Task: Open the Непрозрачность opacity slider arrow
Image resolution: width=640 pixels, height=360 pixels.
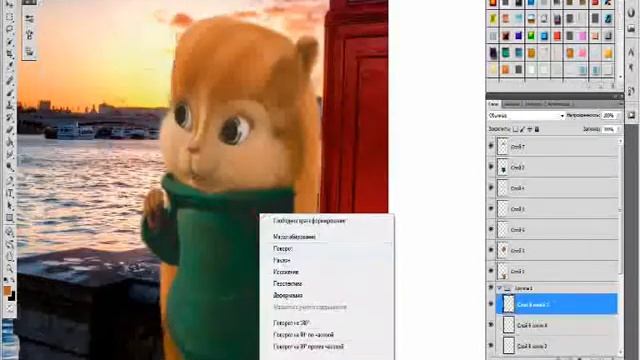Action: pos(619,116)
